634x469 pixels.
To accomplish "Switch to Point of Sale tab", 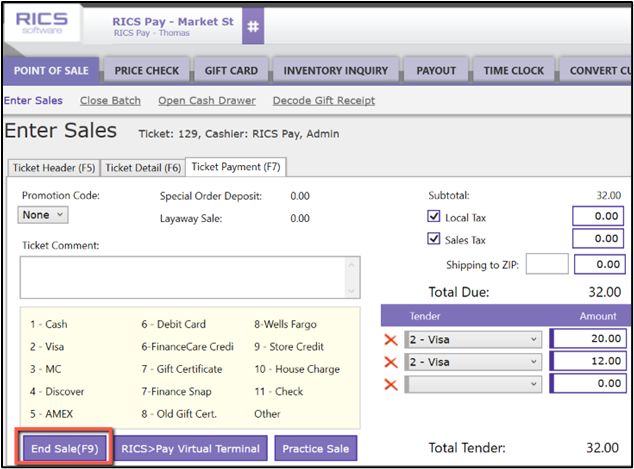I will [51, 70].
